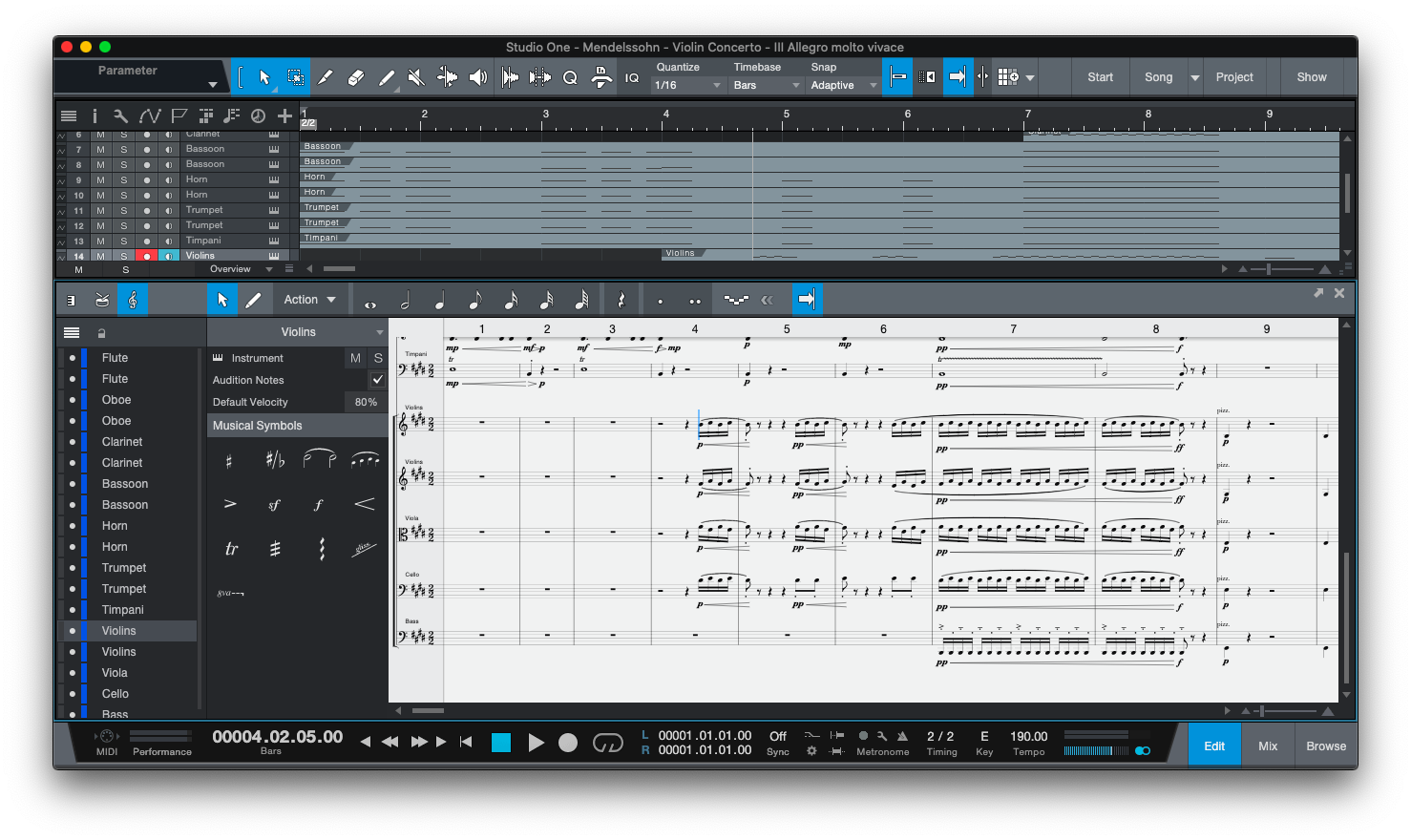Image resolution: width=1411 pixels, height=840 pixels.
Task: Toggle visibility dot for Cello in editor list
Action: tap(72, 694)
